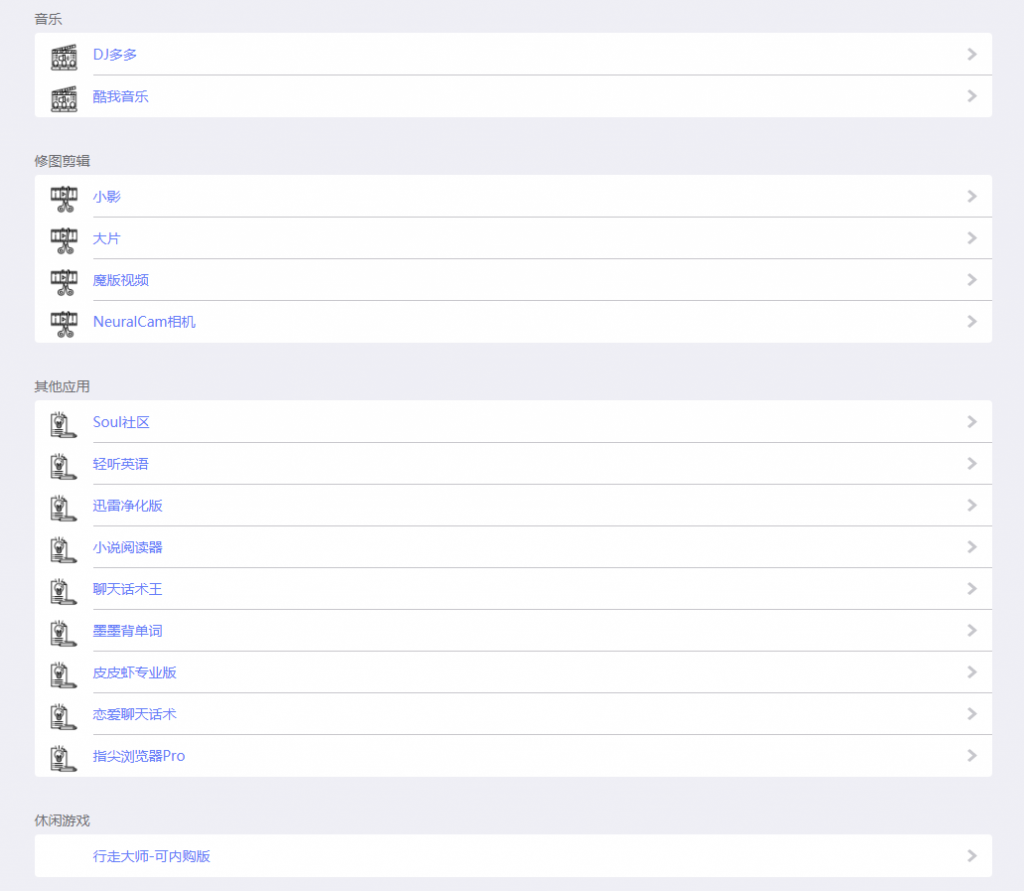The height and width of the screenshot is (891, 1024).
Task: Click the film-scissors icon beside 魔版视频
Action: [x=64, y=282]
